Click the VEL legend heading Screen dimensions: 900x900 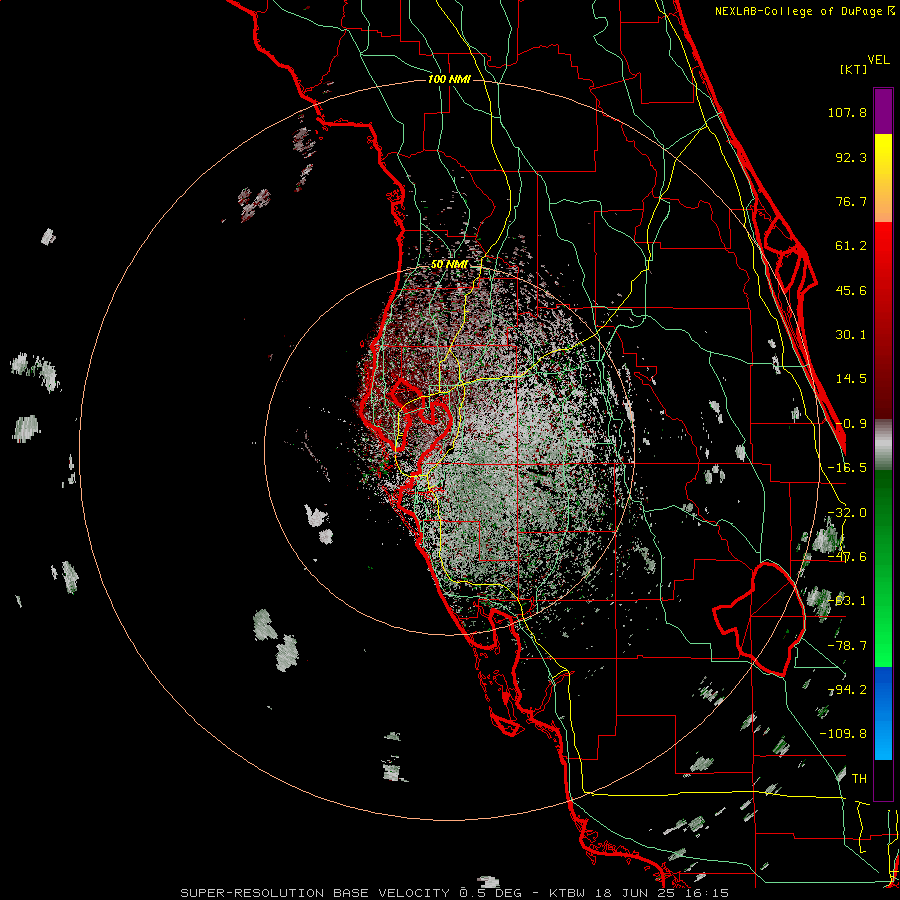click(x=878, y=60)
